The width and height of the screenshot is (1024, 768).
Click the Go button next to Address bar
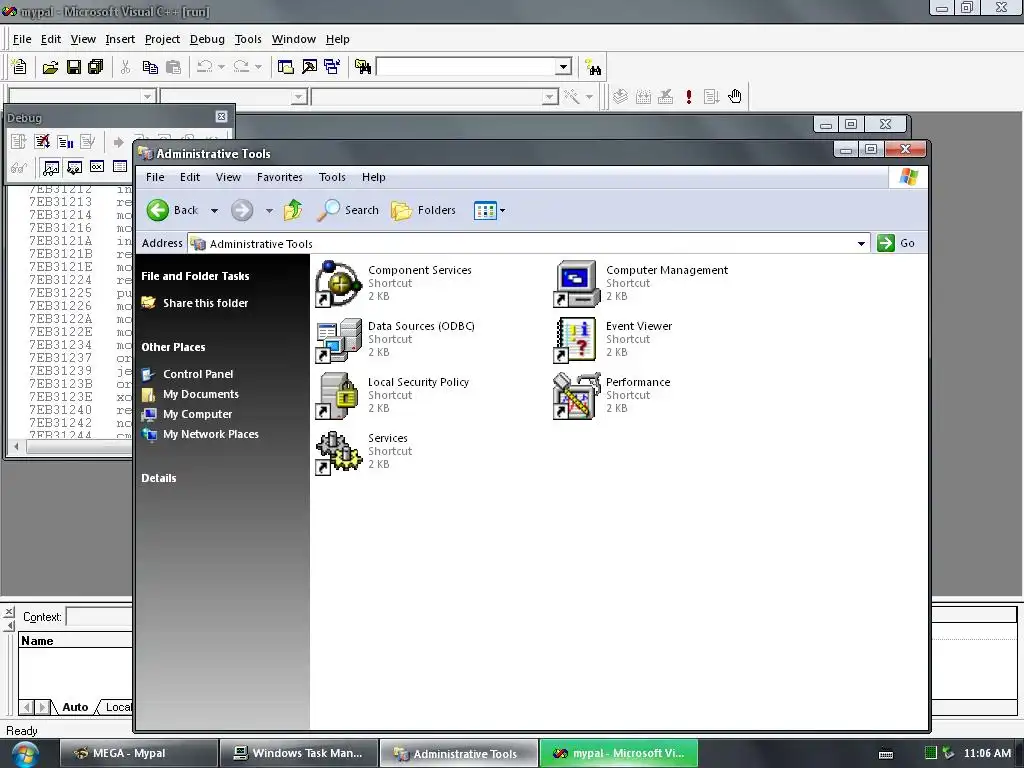click(897, 243)
